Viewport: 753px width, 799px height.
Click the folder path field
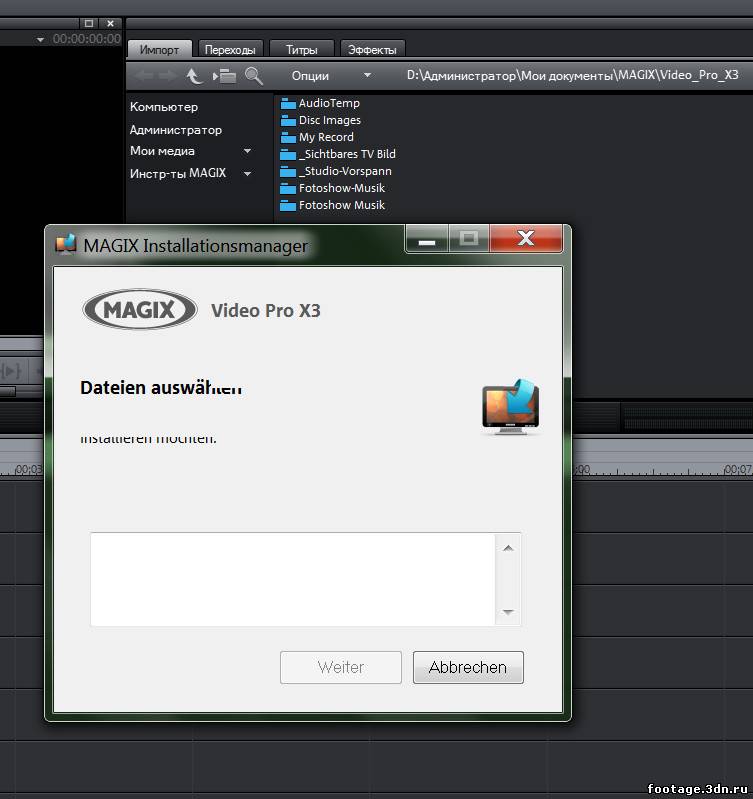coord(572,75)
